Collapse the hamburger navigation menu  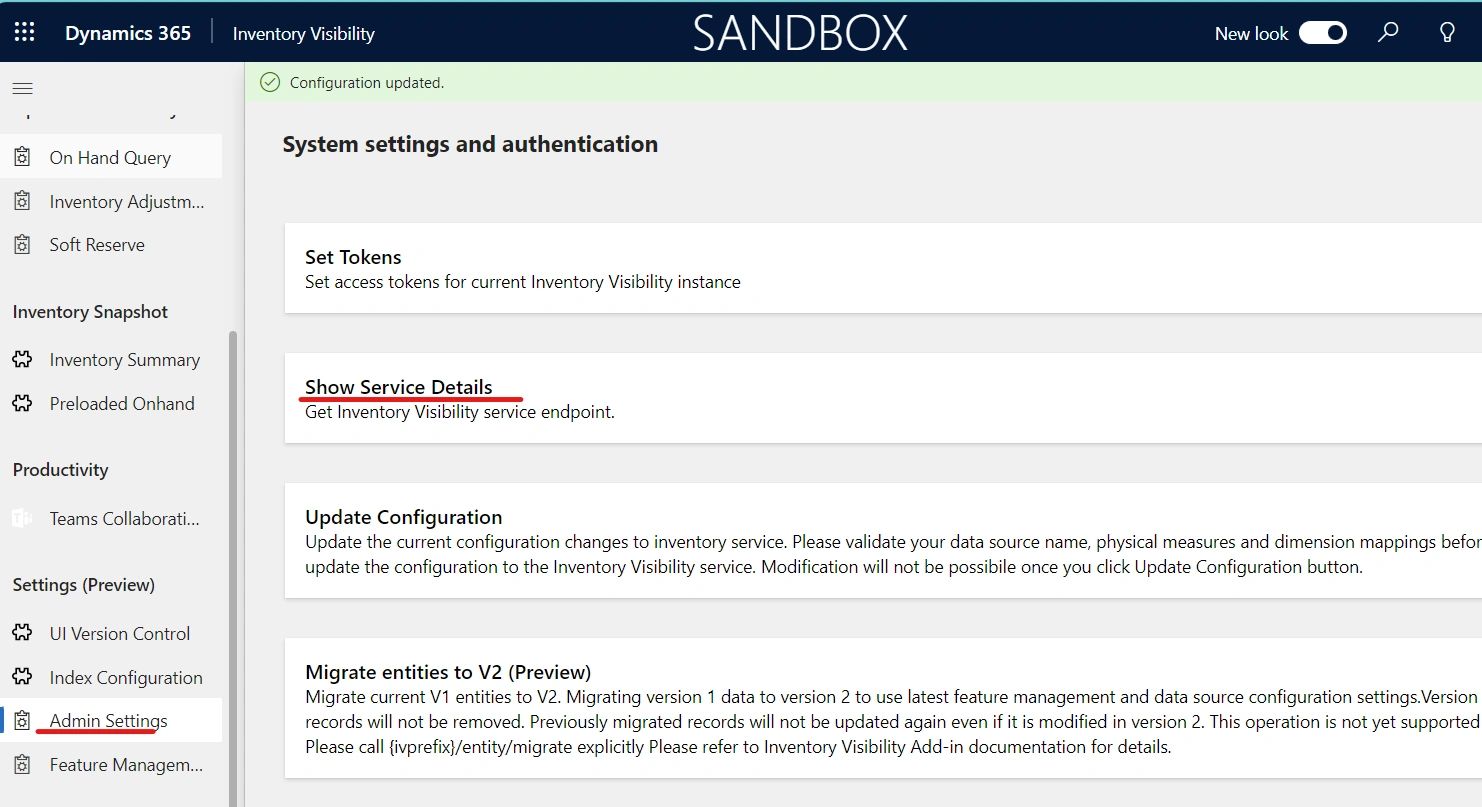click(x=22, y=89)
